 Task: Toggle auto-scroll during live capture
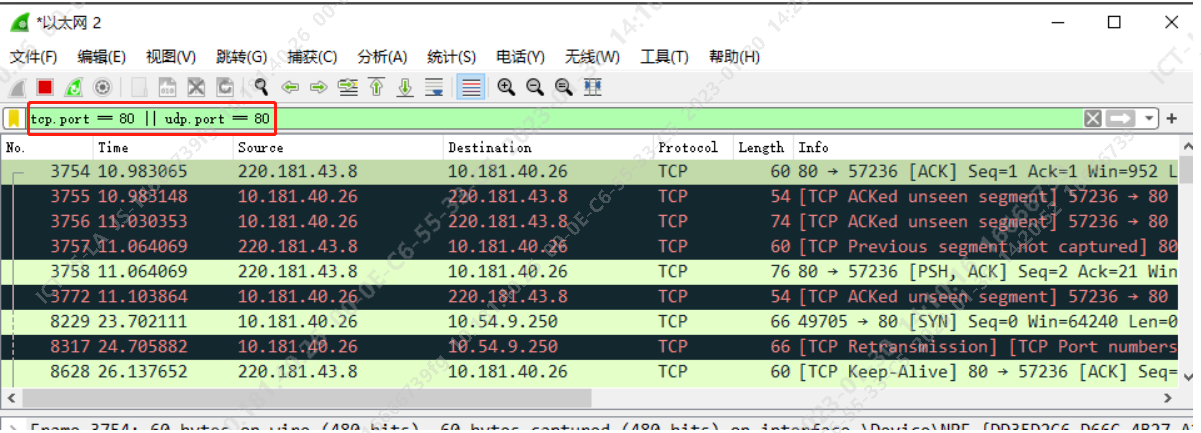coord(434,88)
